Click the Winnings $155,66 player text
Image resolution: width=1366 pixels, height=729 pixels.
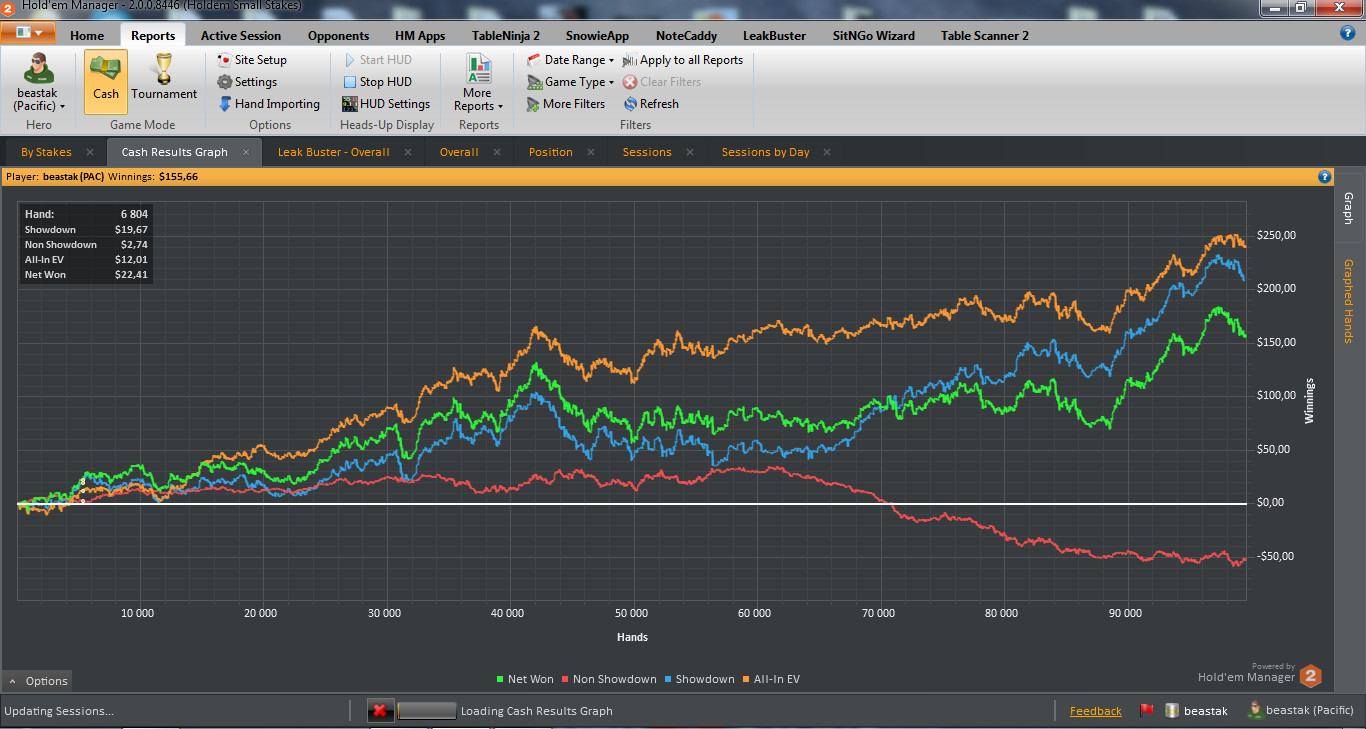(153, 176)
